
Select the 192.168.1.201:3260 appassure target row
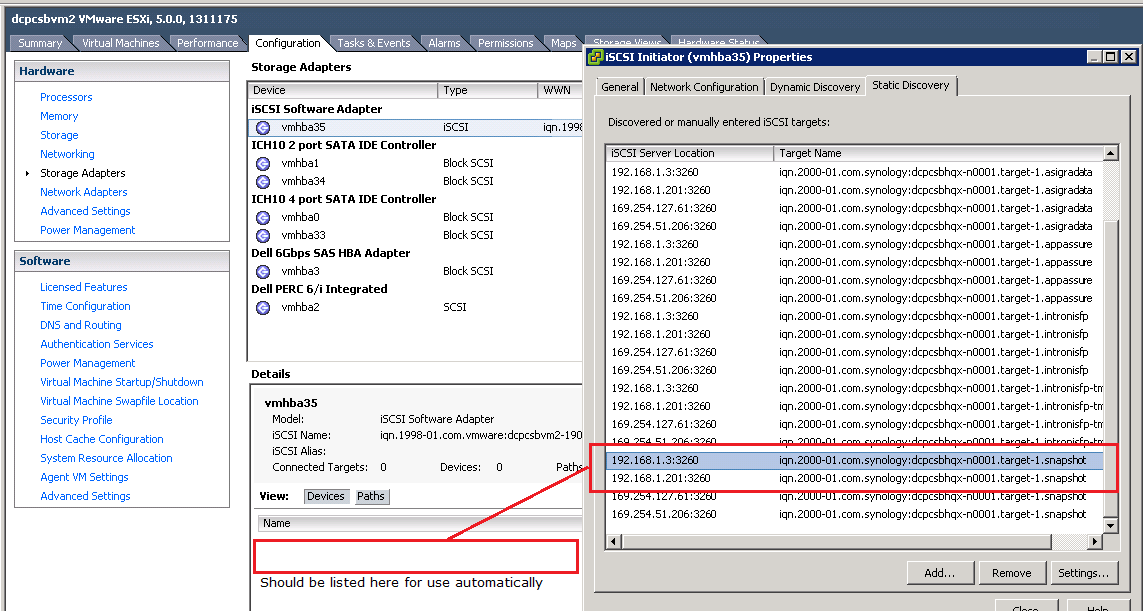(854, 262)
